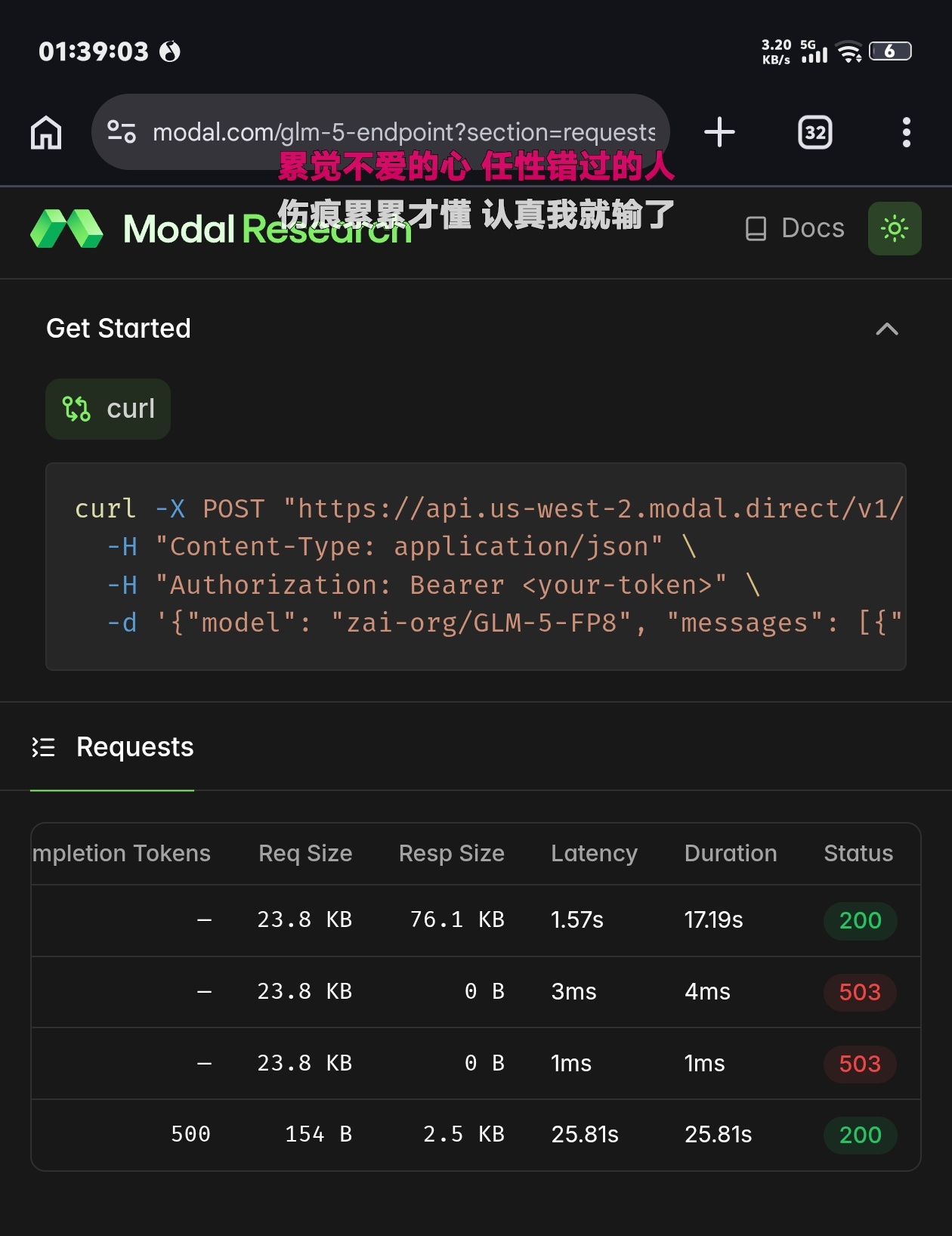Click 503 status badge in 1ms duration row
This screenshot has width=952, height=1236.
pyautogui.click(x=860, y=1064)
